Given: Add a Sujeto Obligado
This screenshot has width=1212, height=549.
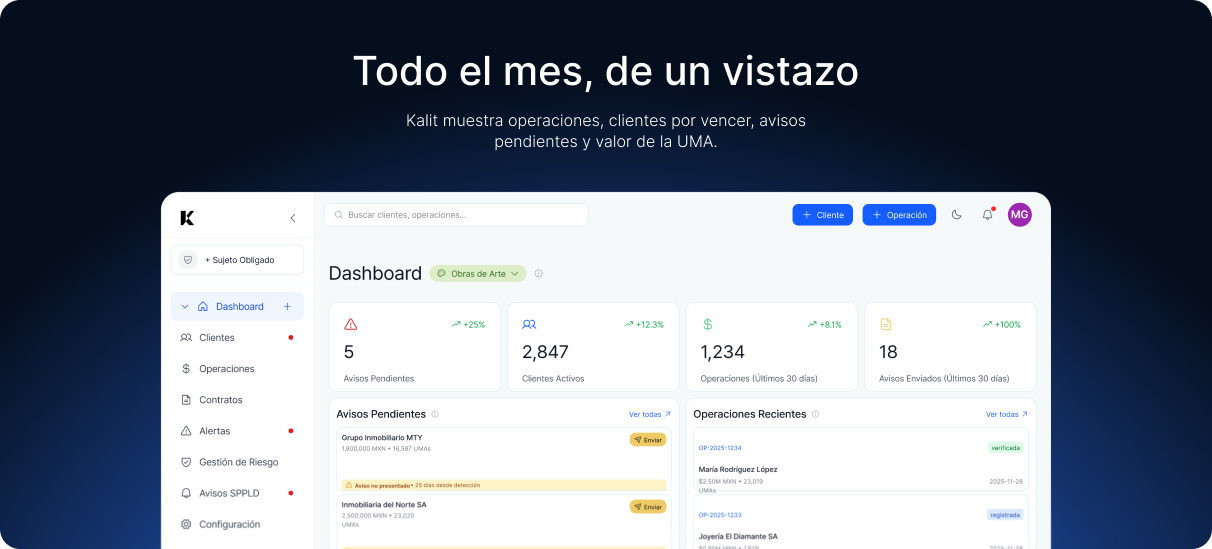Looking at the screenshot, I should pyautogui.click(x=237, y=260).
